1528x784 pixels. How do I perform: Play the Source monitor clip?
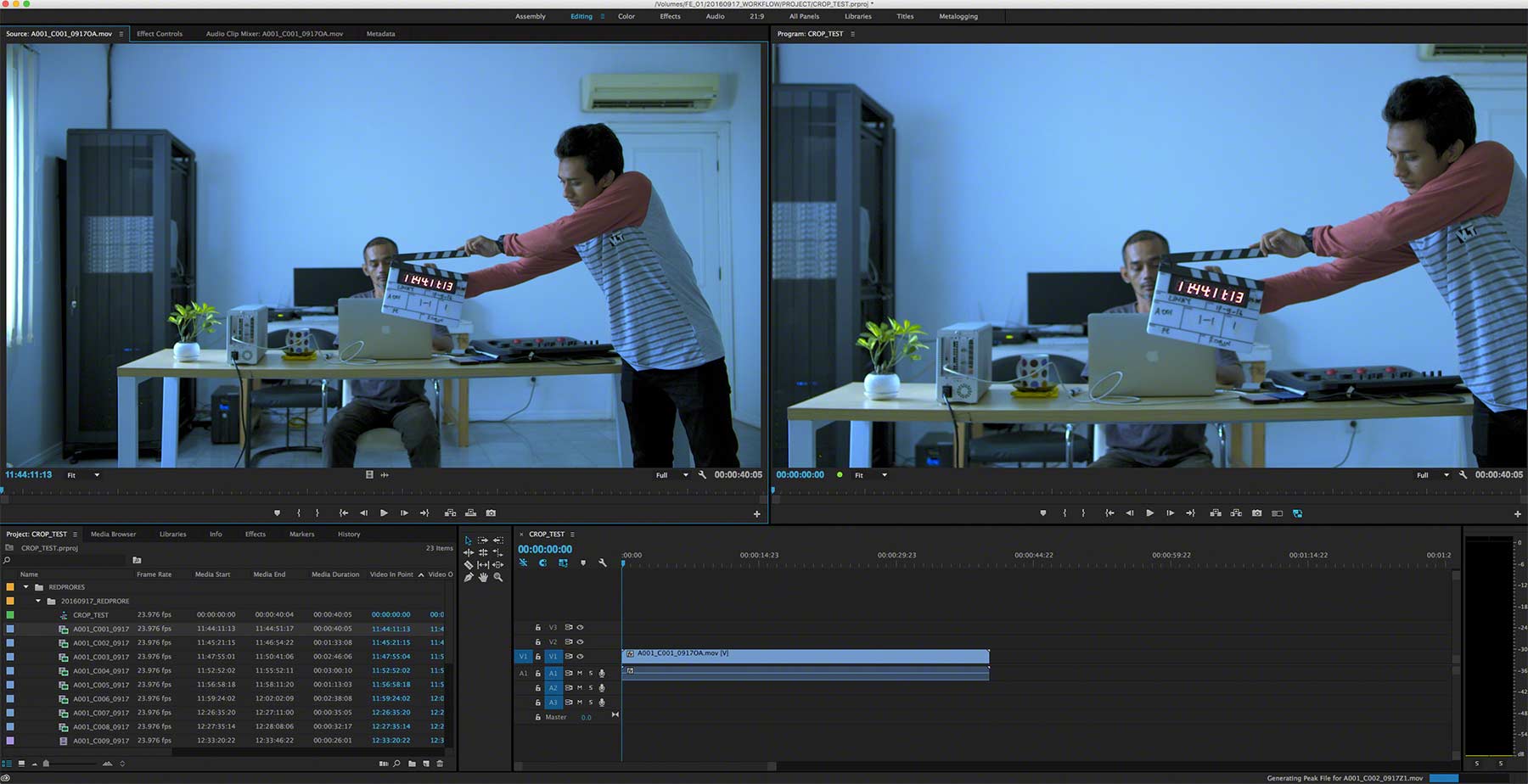(x=384, y=513)
